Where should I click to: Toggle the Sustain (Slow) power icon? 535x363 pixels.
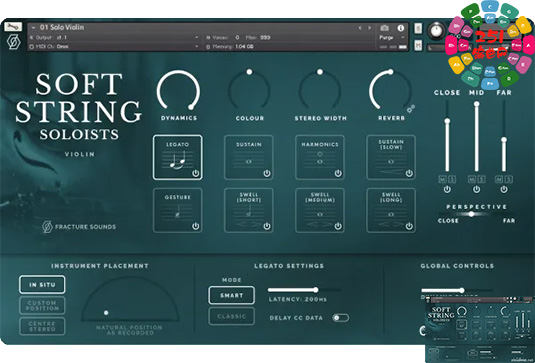coord(409,173)
